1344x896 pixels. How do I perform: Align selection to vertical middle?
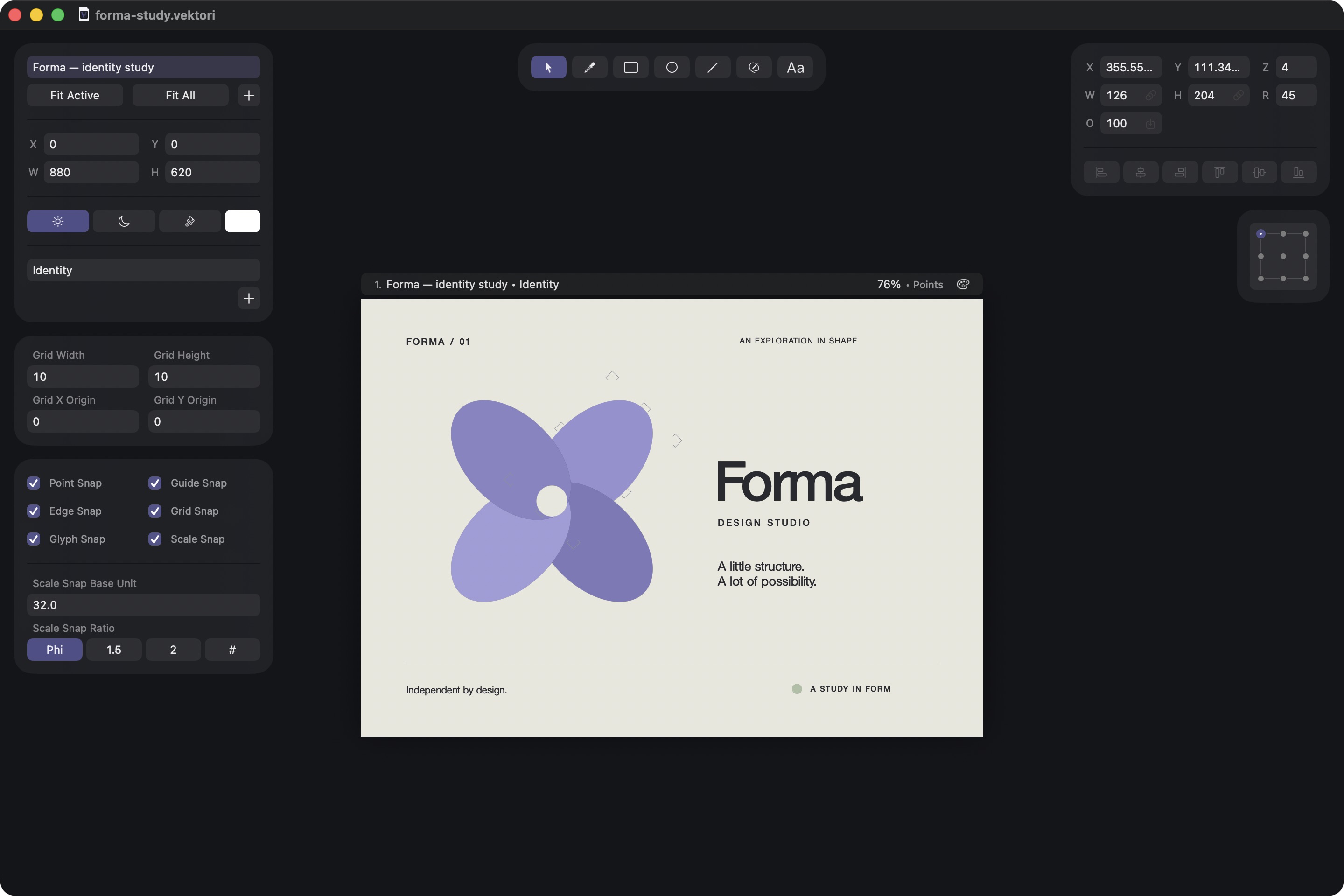(x=1259, y=172)
